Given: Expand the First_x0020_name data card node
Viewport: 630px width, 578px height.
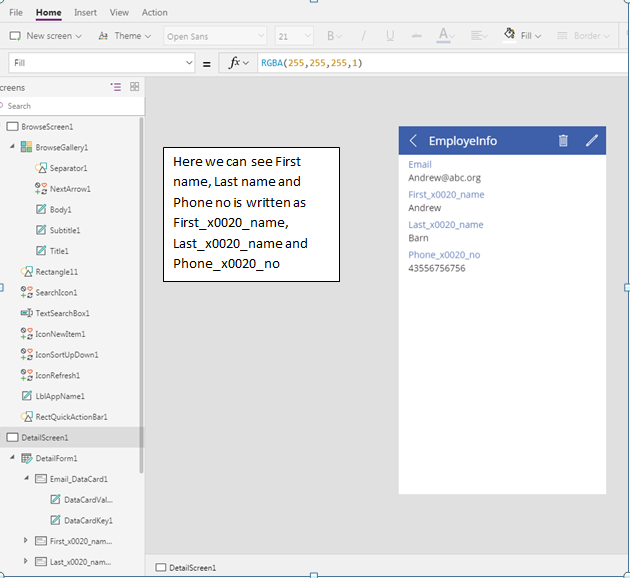Looking at the screenshot, I should click(x=26, y=541).
